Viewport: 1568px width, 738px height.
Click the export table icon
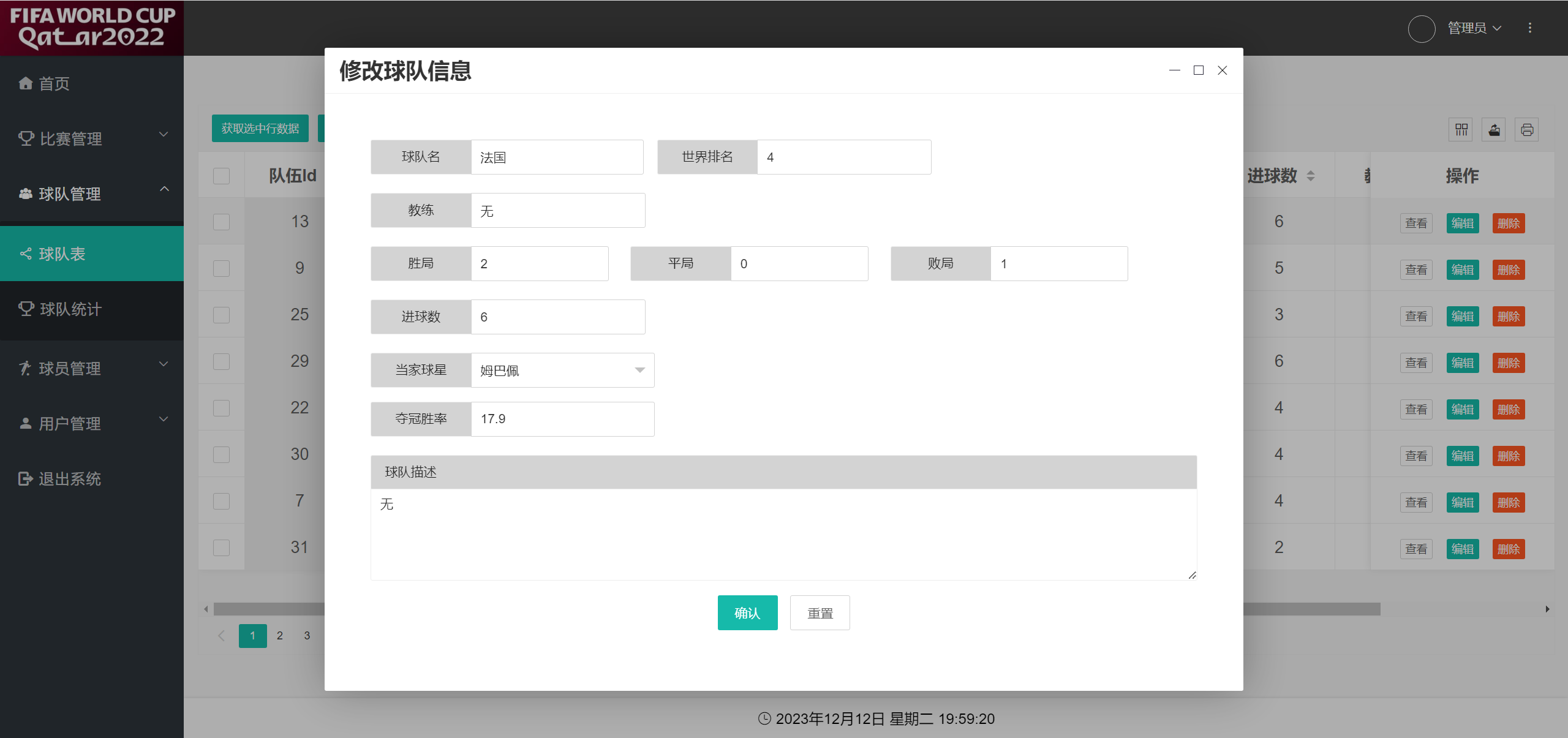pyautogui.click(x=1494, y=130)
